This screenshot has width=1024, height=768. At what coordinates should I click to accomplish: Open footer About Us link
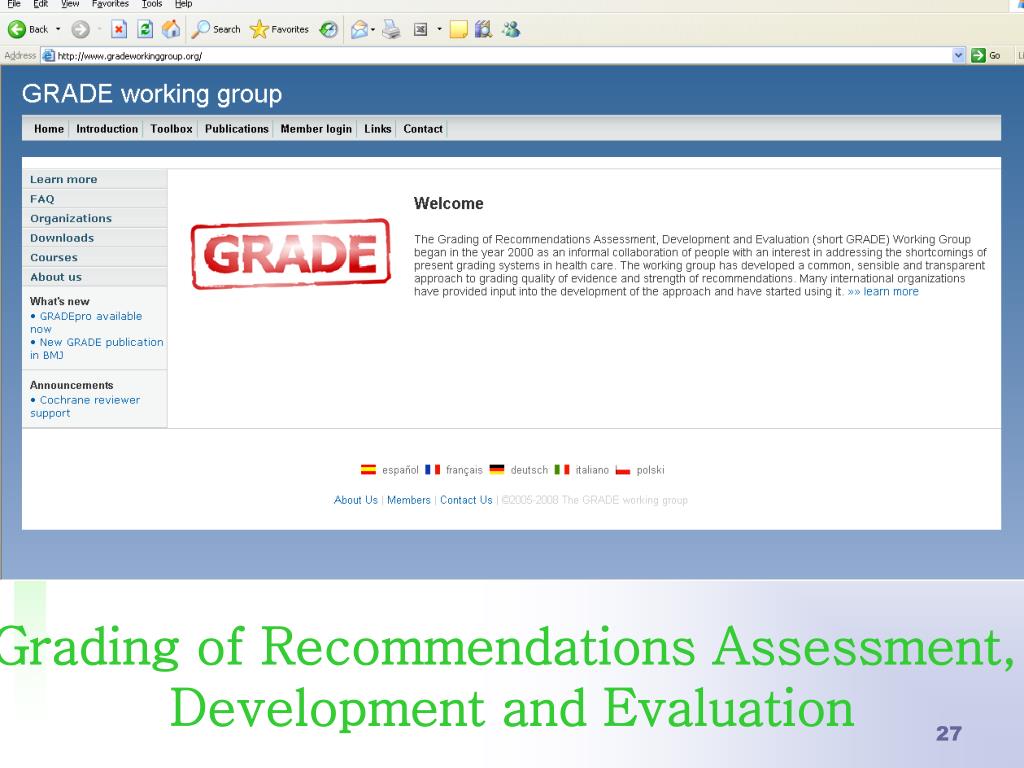[x=356, y=500]
